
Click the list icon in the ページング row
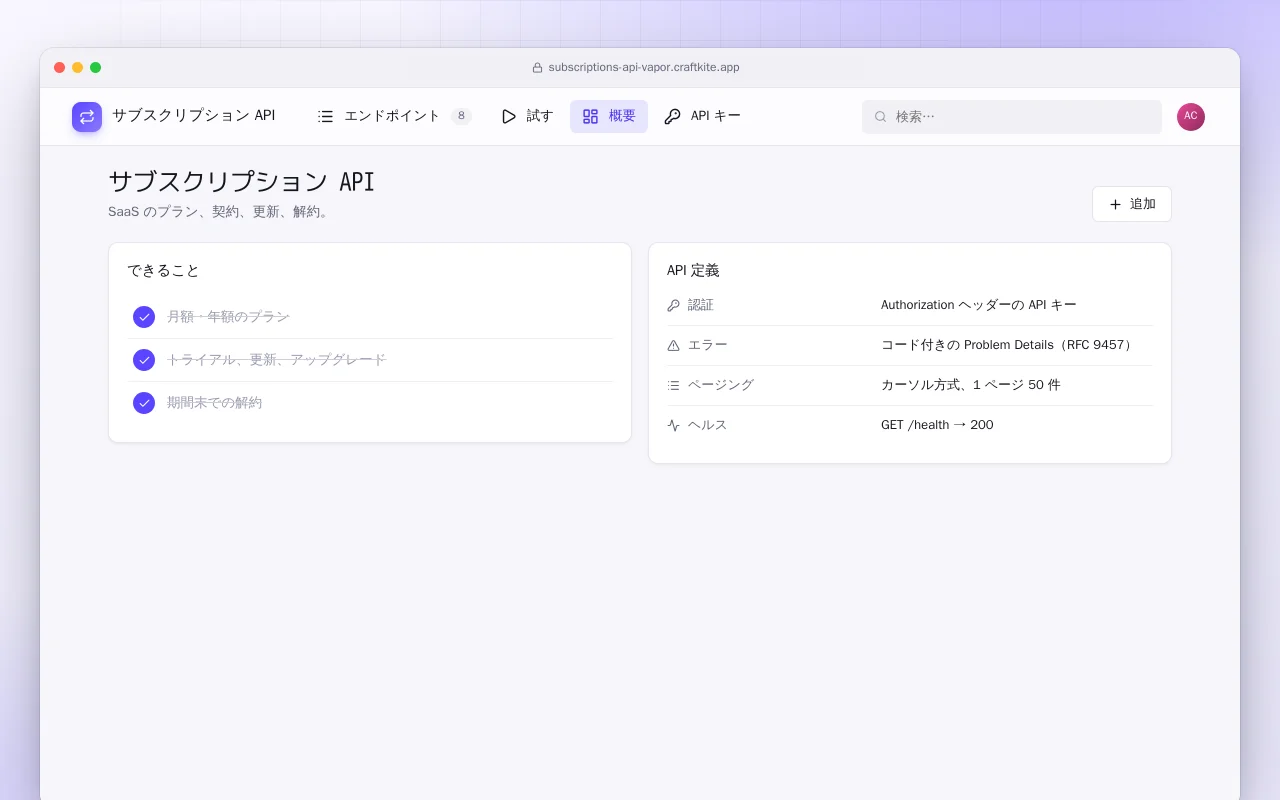673,385
